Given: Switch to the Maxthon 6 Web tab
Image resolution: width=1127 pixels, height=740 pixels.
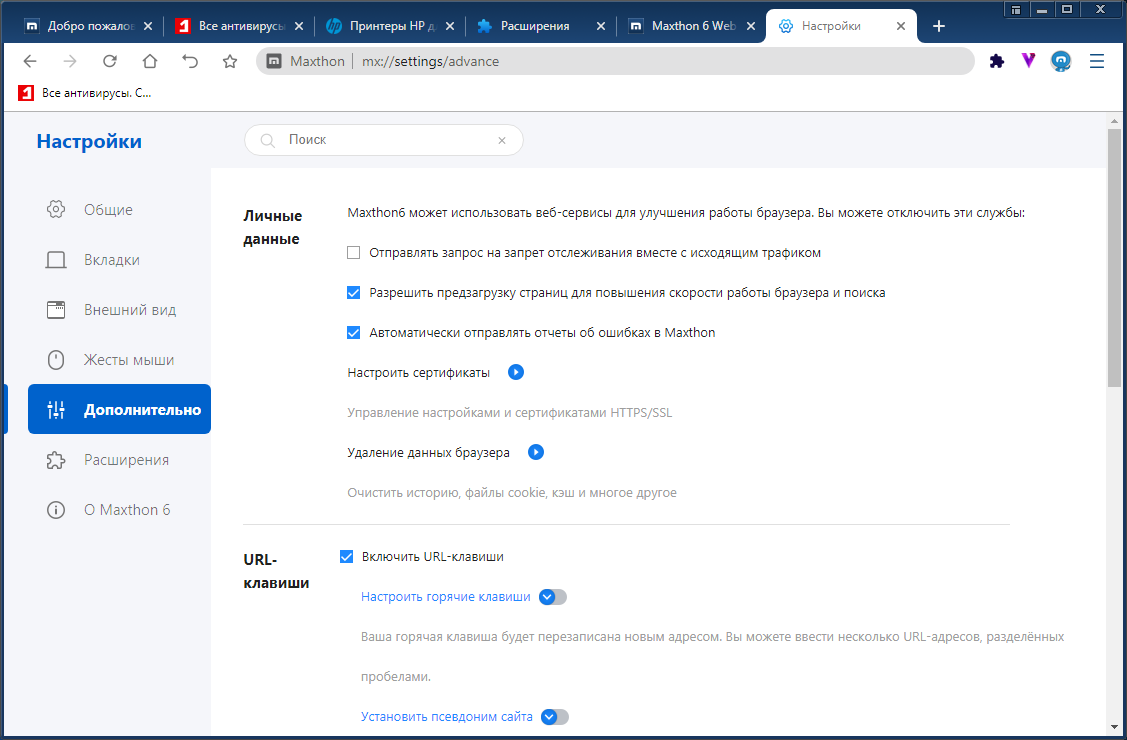Looking at the screenshot, I should click(692, 26).
